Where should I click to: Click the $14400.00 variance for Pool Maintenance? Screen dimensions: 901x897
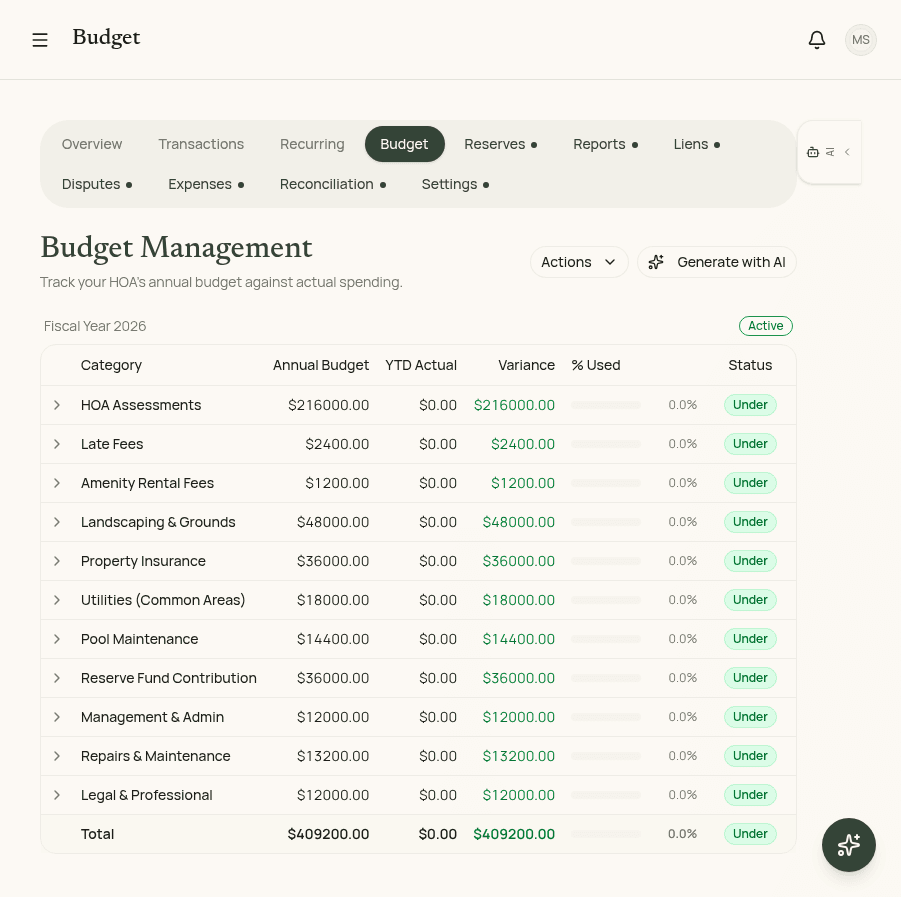518,639
